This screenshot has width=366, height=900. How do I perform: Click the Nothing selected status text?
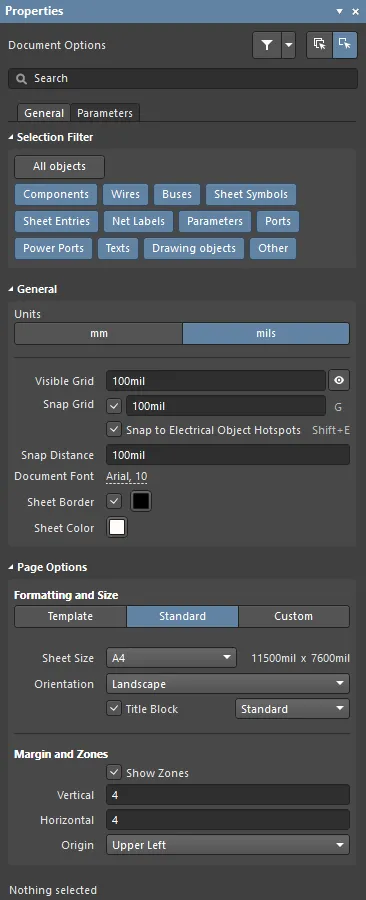53,890
